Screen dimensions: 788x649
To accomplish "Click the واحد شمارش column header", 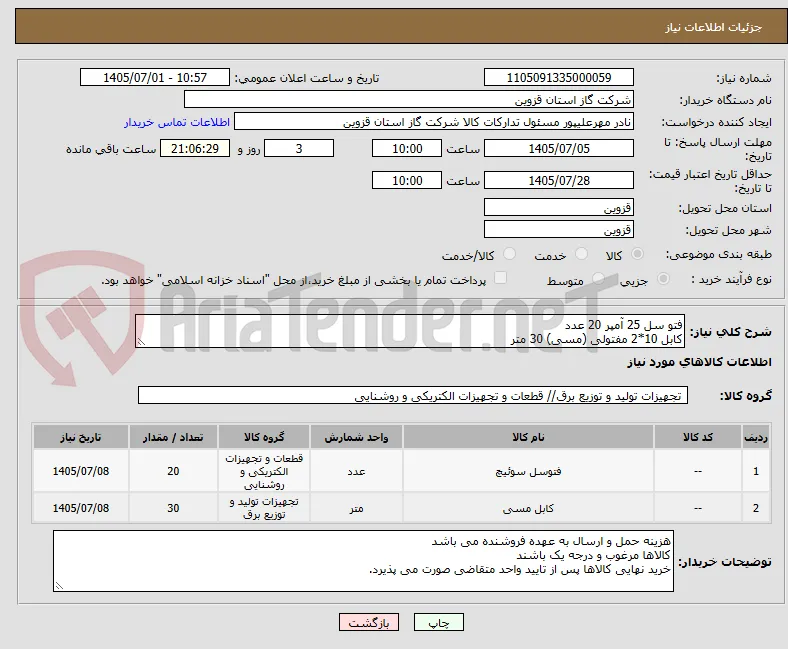I will coord(356,437).
